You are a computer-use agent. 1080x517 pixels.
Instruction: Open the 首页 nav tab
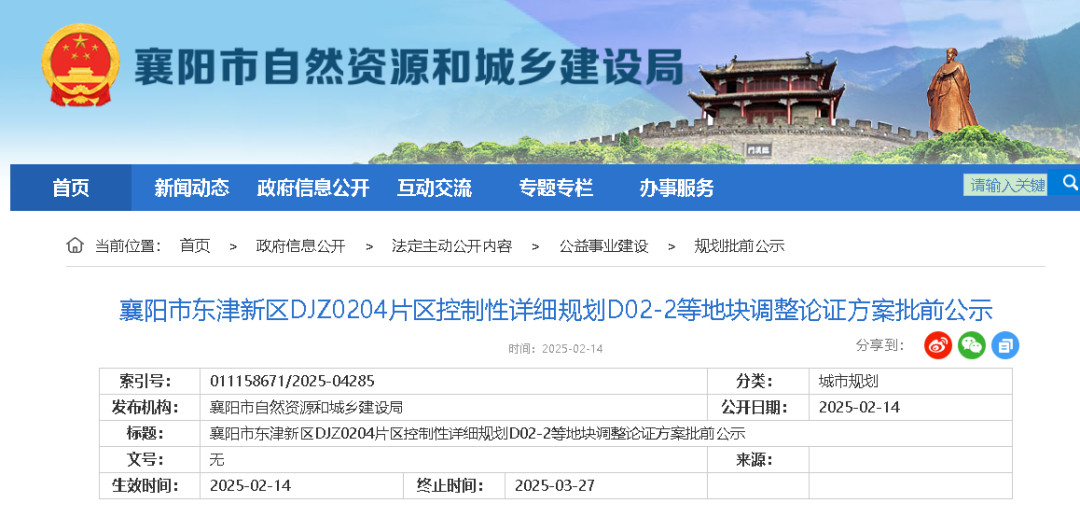(71, 187)
